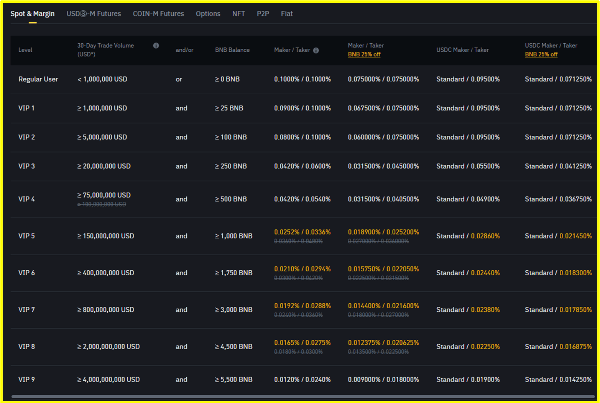Open BNB 25% off link under Maker / Taker
Screen dimensions: 600x403
coord(364,54)
